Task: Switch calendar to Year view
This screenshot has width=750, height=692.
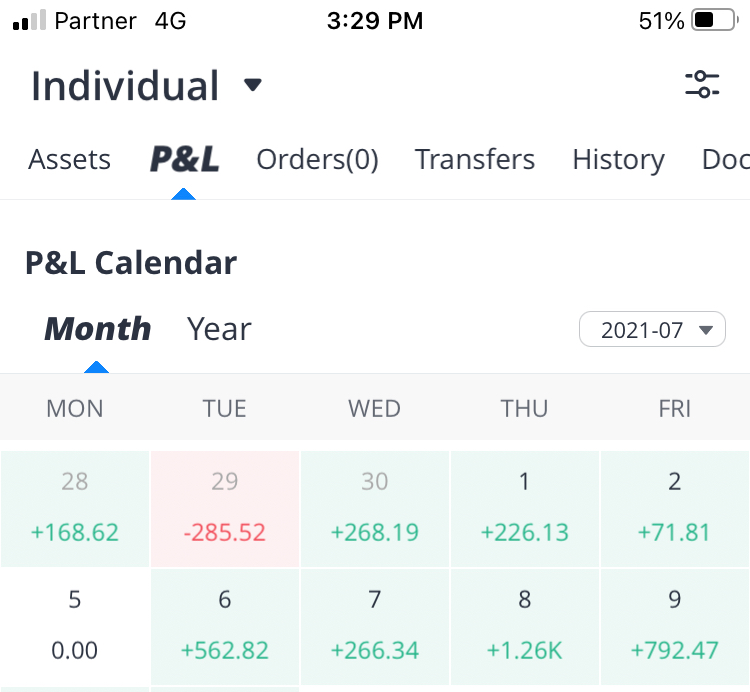Action: [219, 329]
